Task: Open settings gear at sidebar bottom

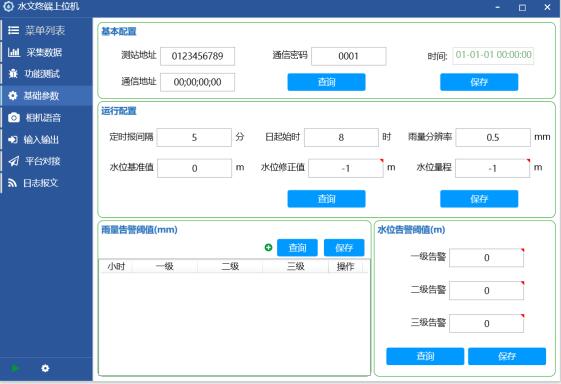Action: click(x=45, y=368)
